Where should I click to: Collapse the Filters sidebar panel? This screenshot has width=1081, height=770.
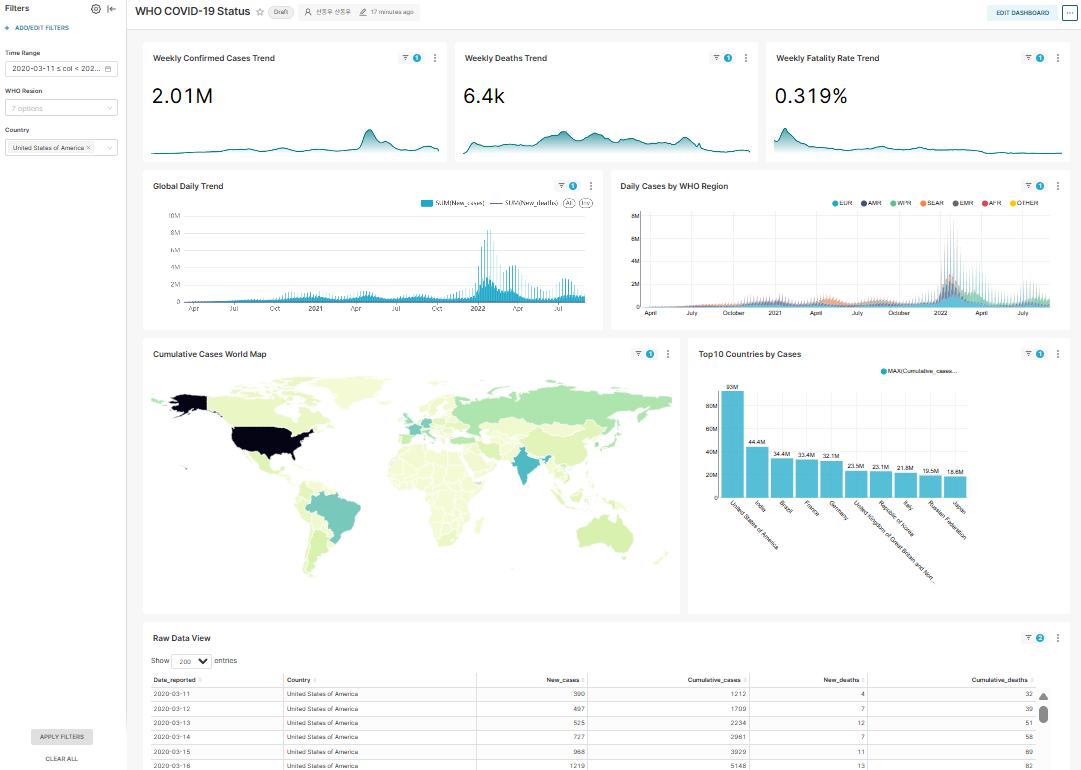pos(112,8)
